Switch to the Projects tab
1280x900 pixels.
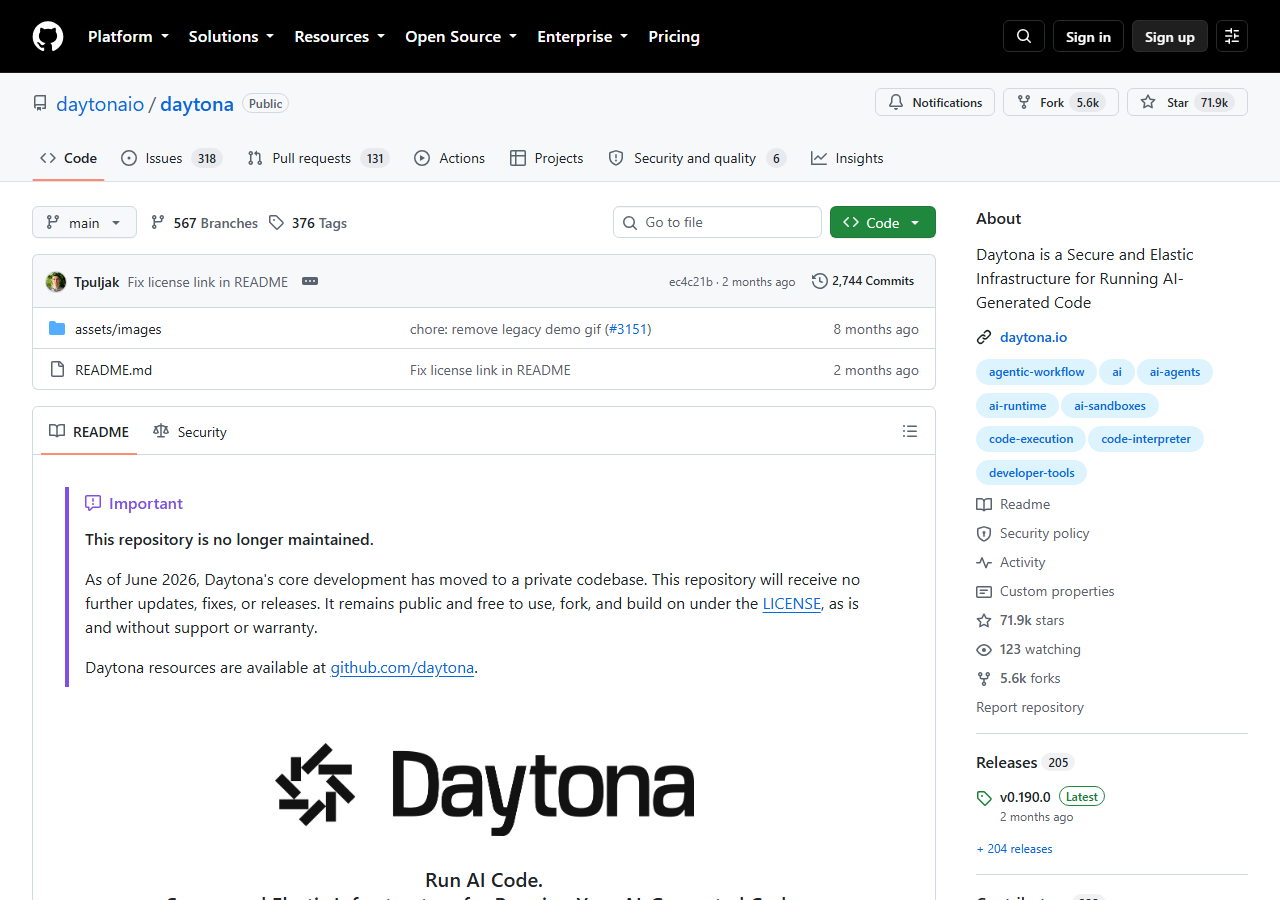546,158
